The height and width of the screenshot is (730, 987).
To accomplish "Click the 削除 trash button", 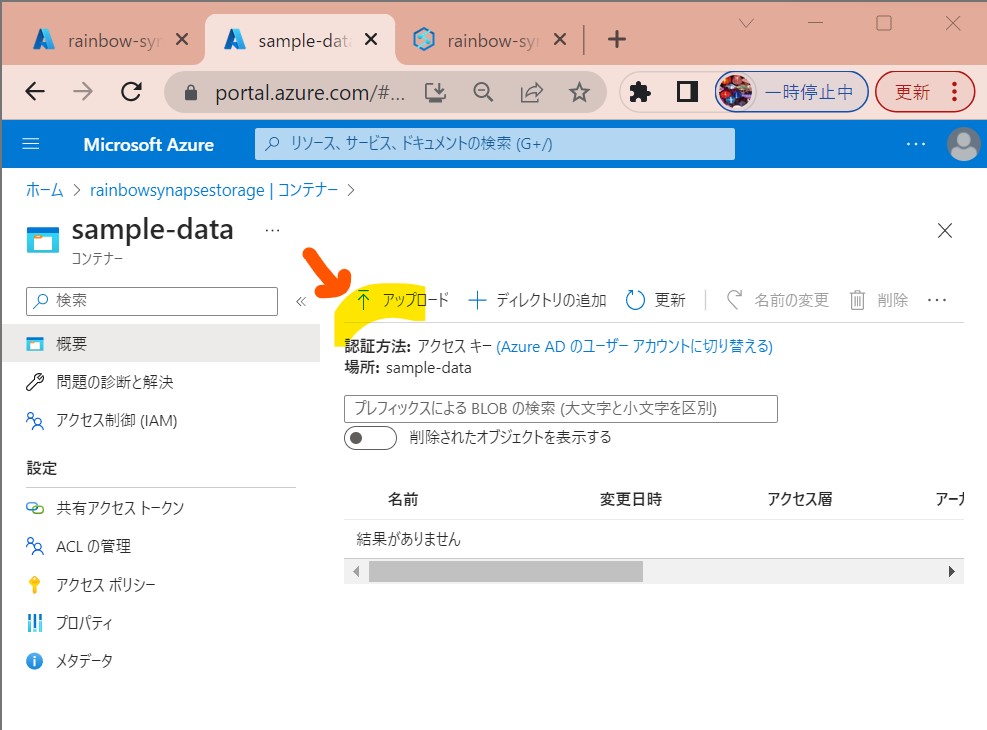I will tap(879, 300).
